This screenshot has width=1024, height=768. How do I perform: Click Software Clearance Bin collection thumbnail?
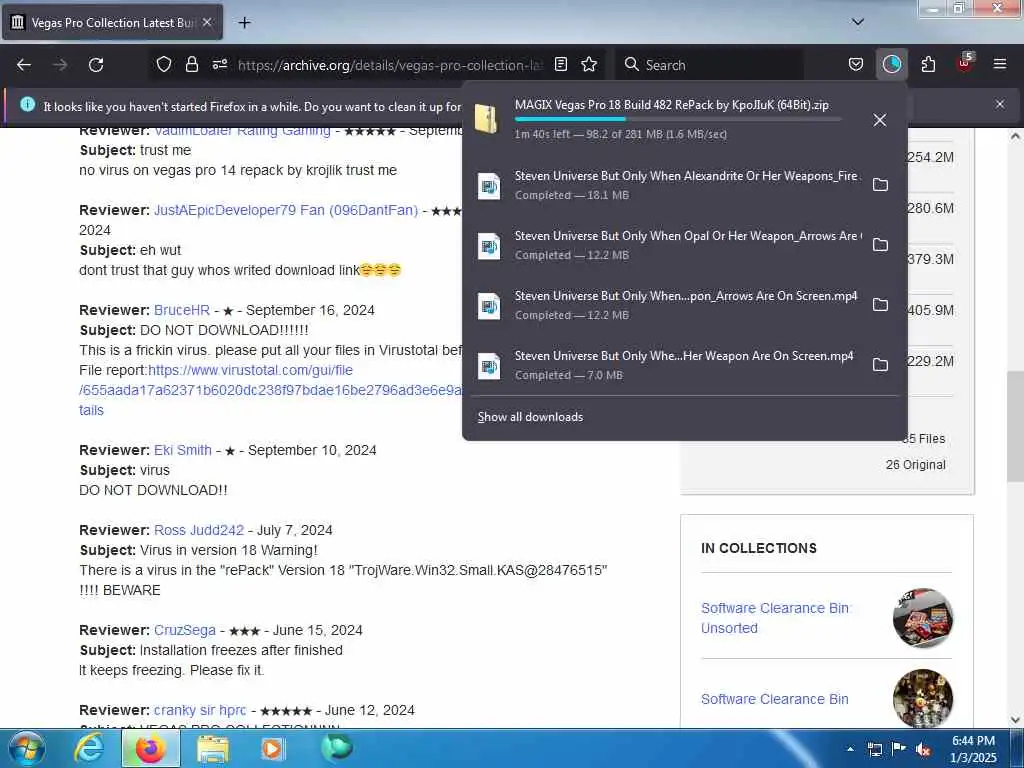coord(923,698)
